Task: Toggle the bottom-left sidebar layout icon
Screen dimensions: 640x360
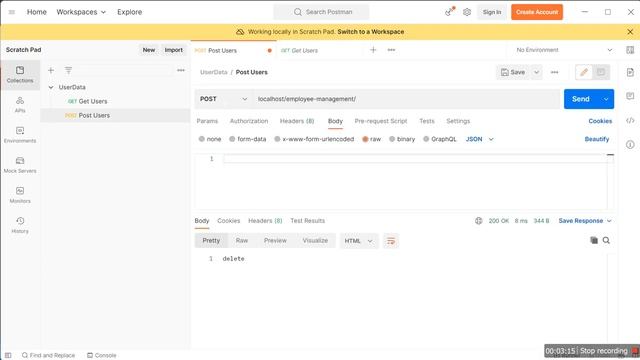Action: [8, 355]
